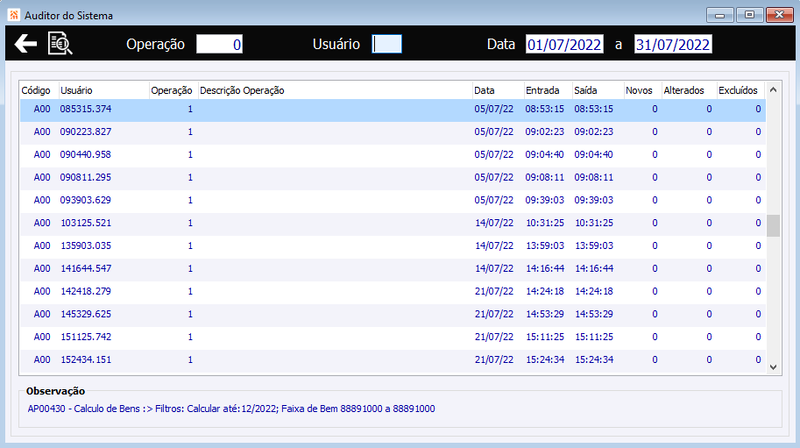Select row with user 093903.629
Screen dimensions: 800x448
(x=393, y=200)
